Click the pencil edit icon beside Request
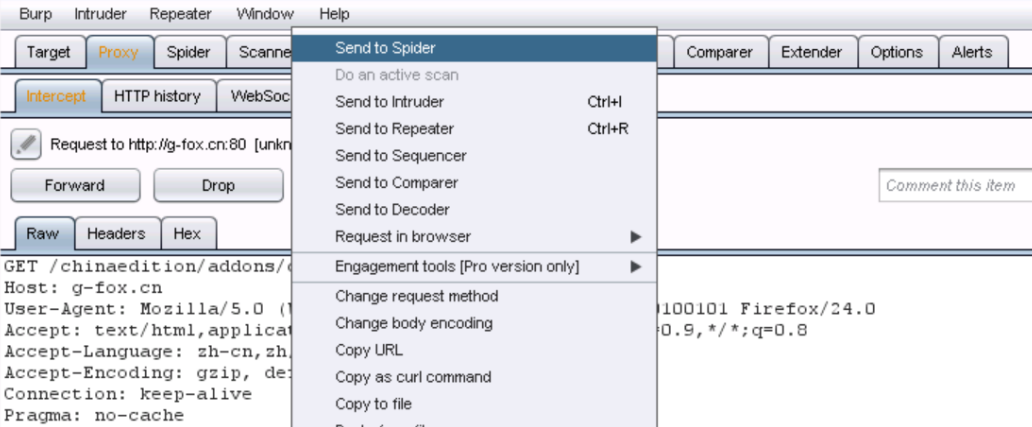Image resolution: width=1032 pixels, height=427 pixels. [26, 144]
